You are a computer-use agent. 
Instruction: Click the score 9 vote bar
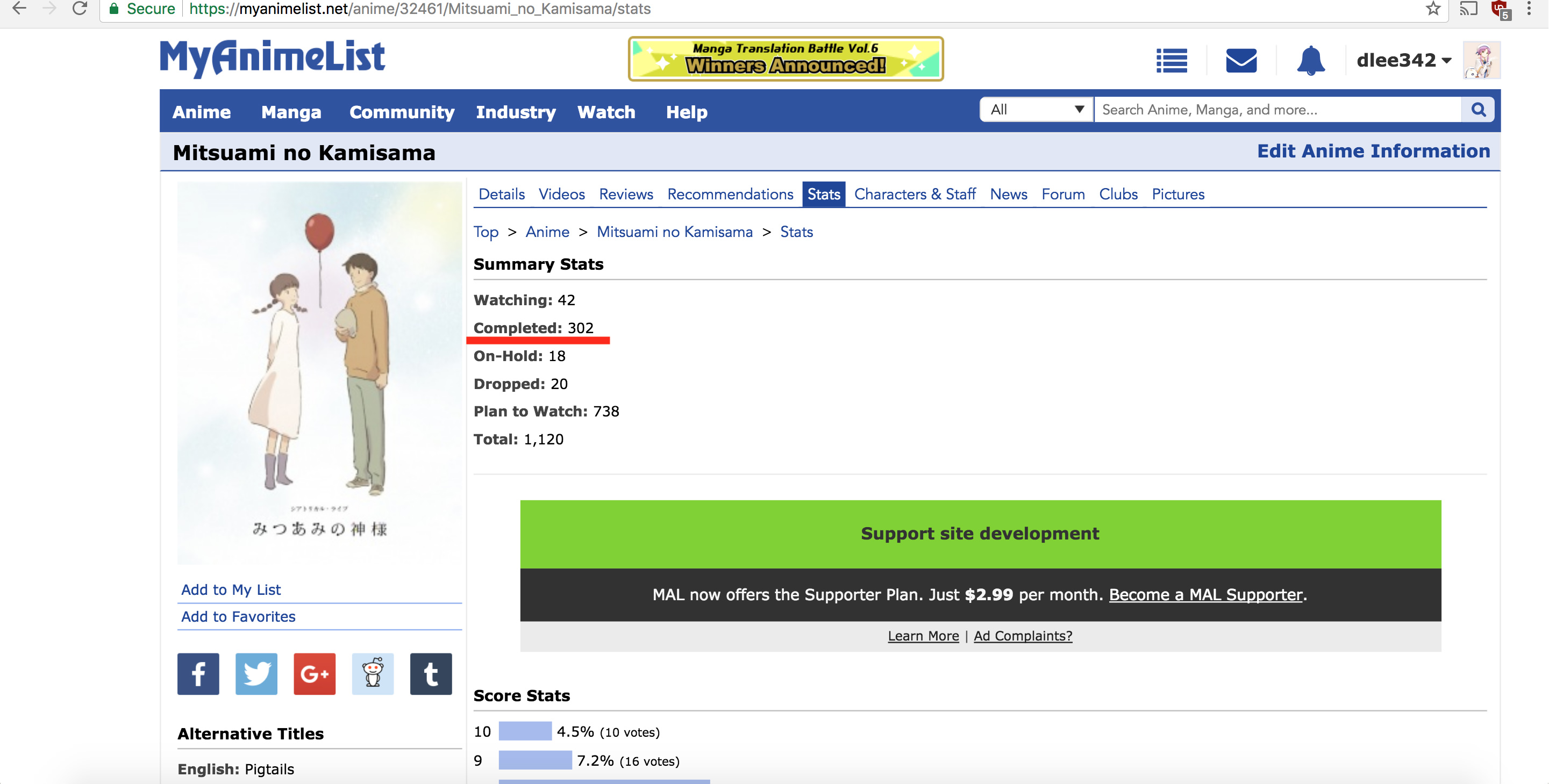pos(534,760)
